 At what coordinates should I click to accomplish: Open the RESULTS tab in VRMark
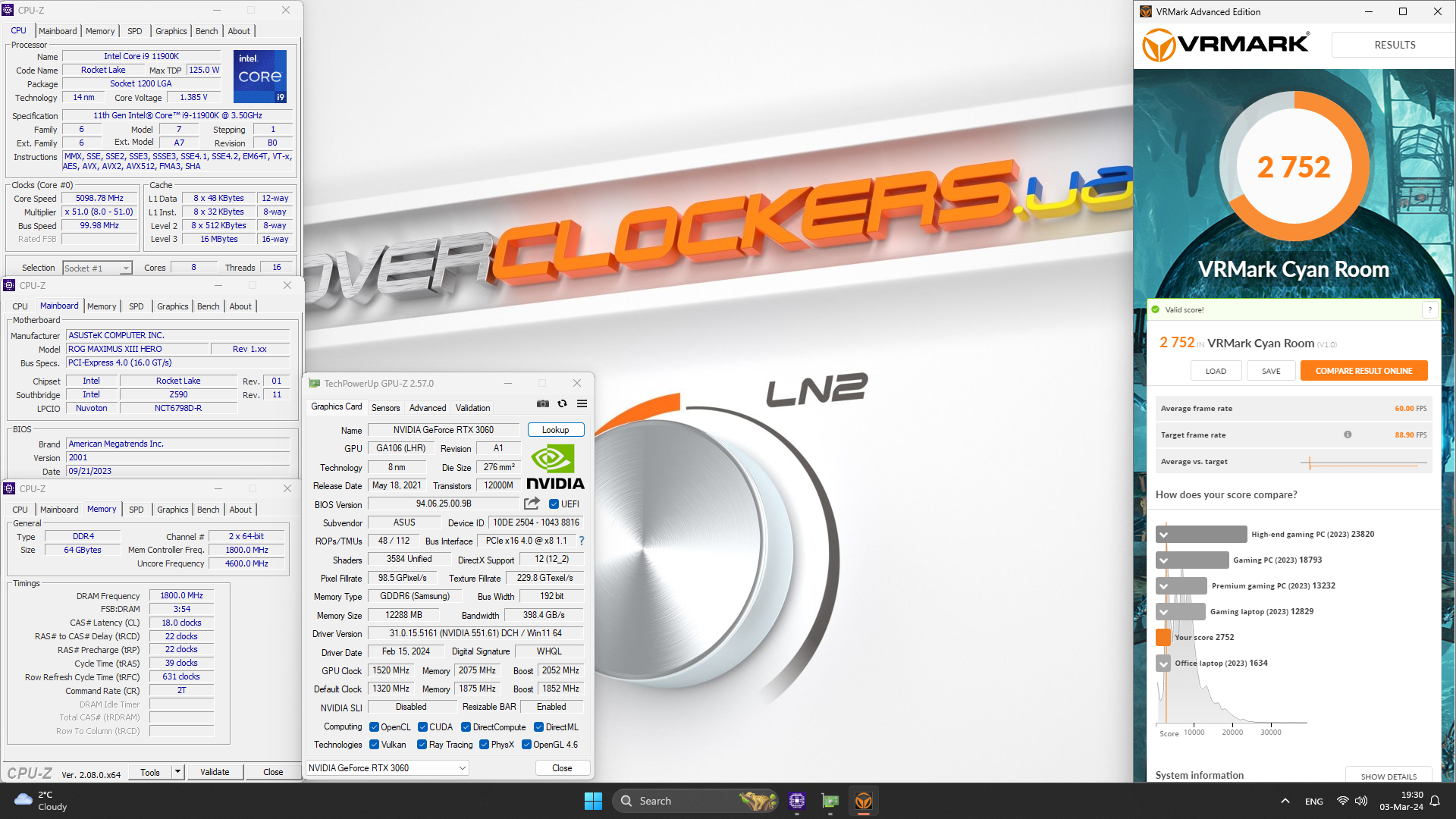(1395, 45)
